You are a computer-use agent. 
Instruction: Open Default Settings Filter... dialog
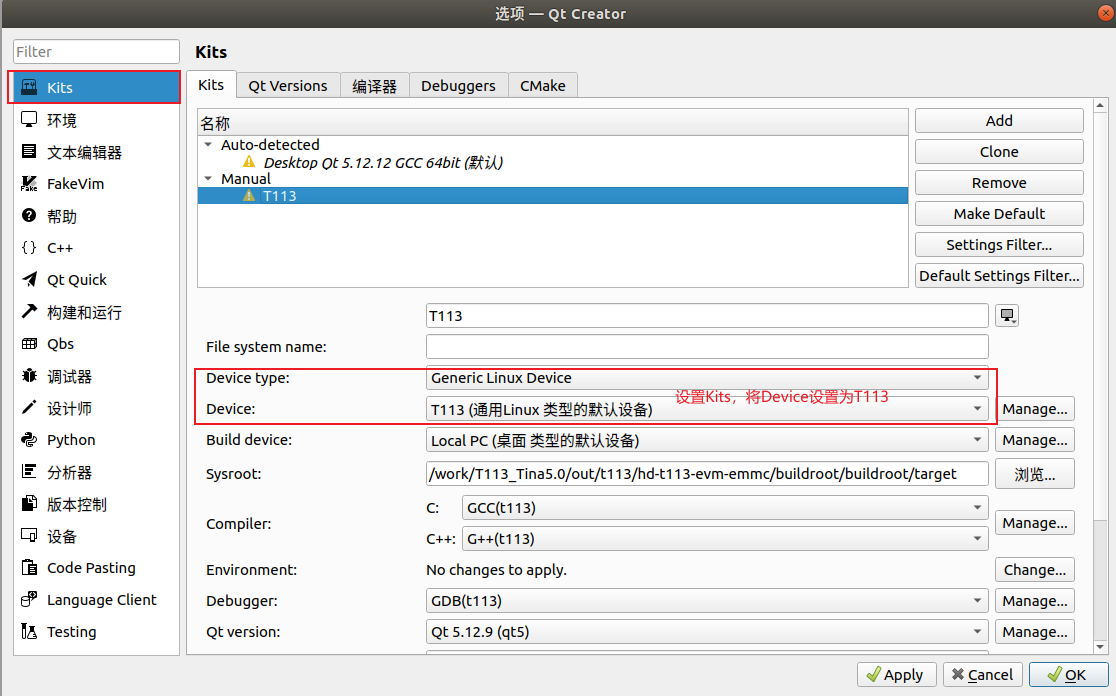[999, 275]
